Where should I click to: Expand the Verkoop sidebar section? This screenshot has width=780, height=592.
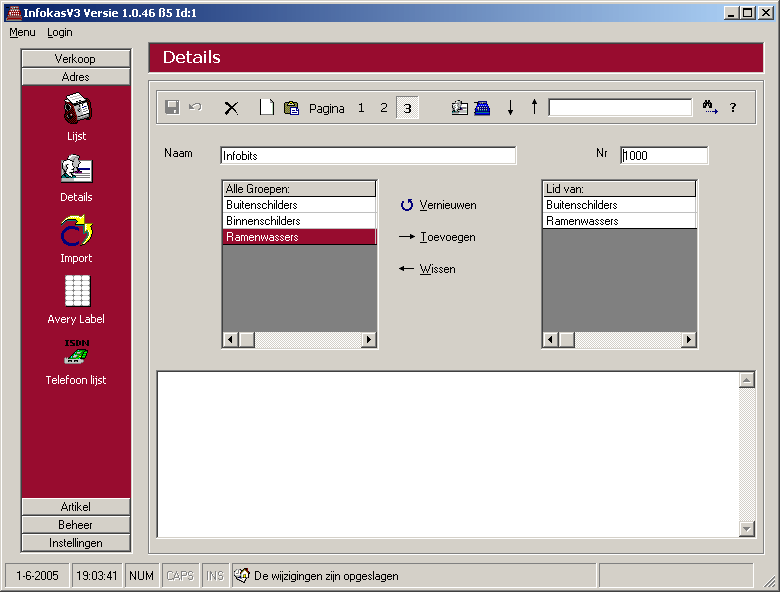click(76, 59)
